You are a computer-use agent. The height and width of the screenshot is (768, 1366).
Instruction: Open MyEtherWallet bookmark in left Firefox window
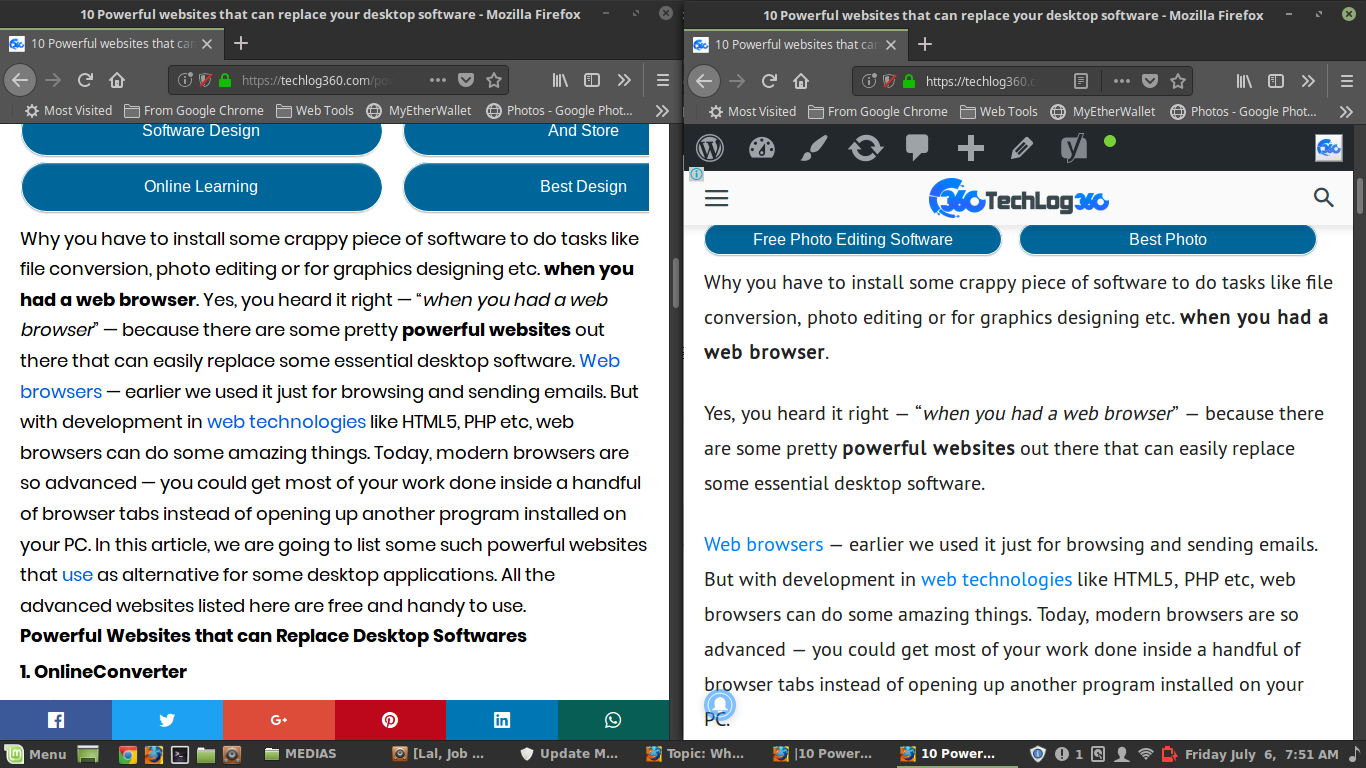tap(419, 111)
